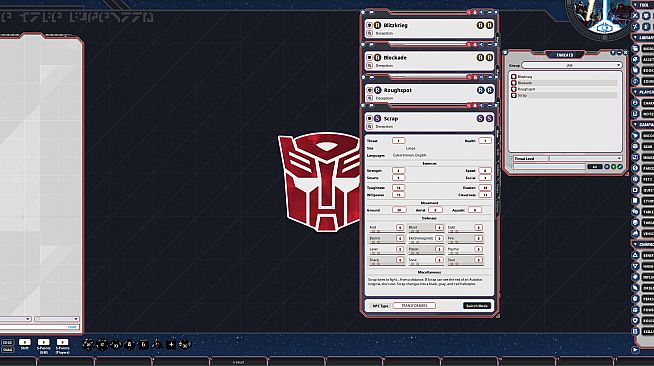Open the Notes sidebar button
This screenshot has height=366, width=654.
[644, 114]
